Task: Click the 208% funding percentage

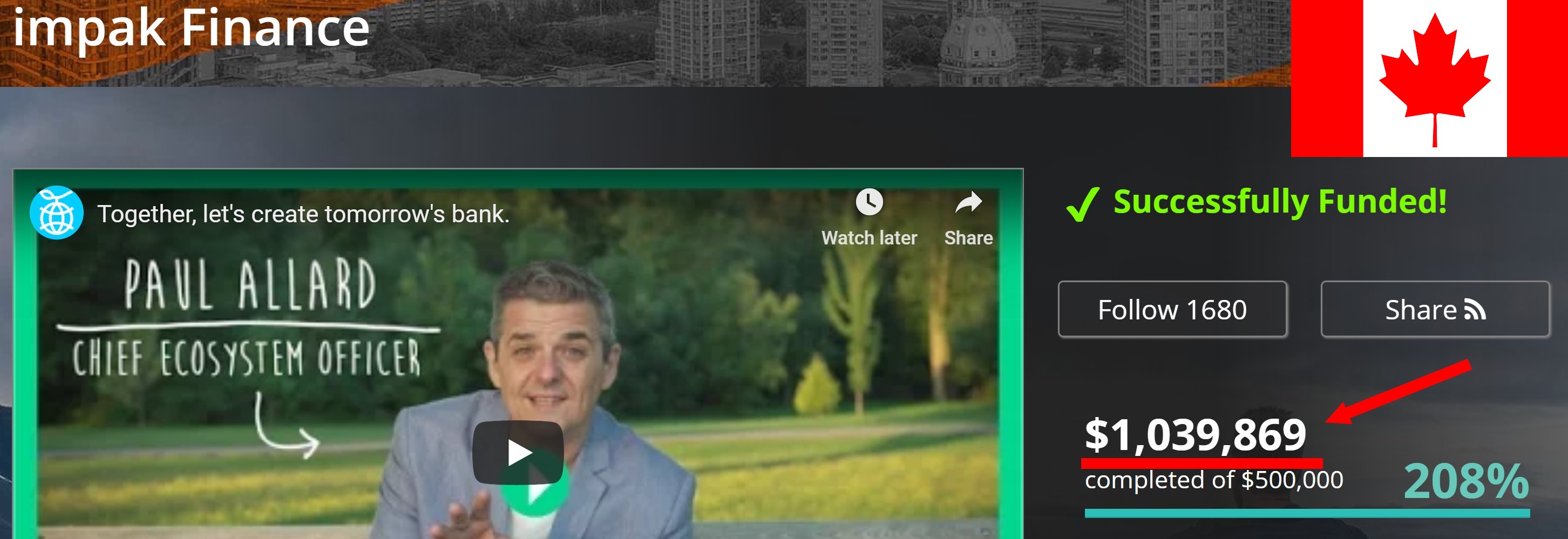Action: pos(1466,481)
